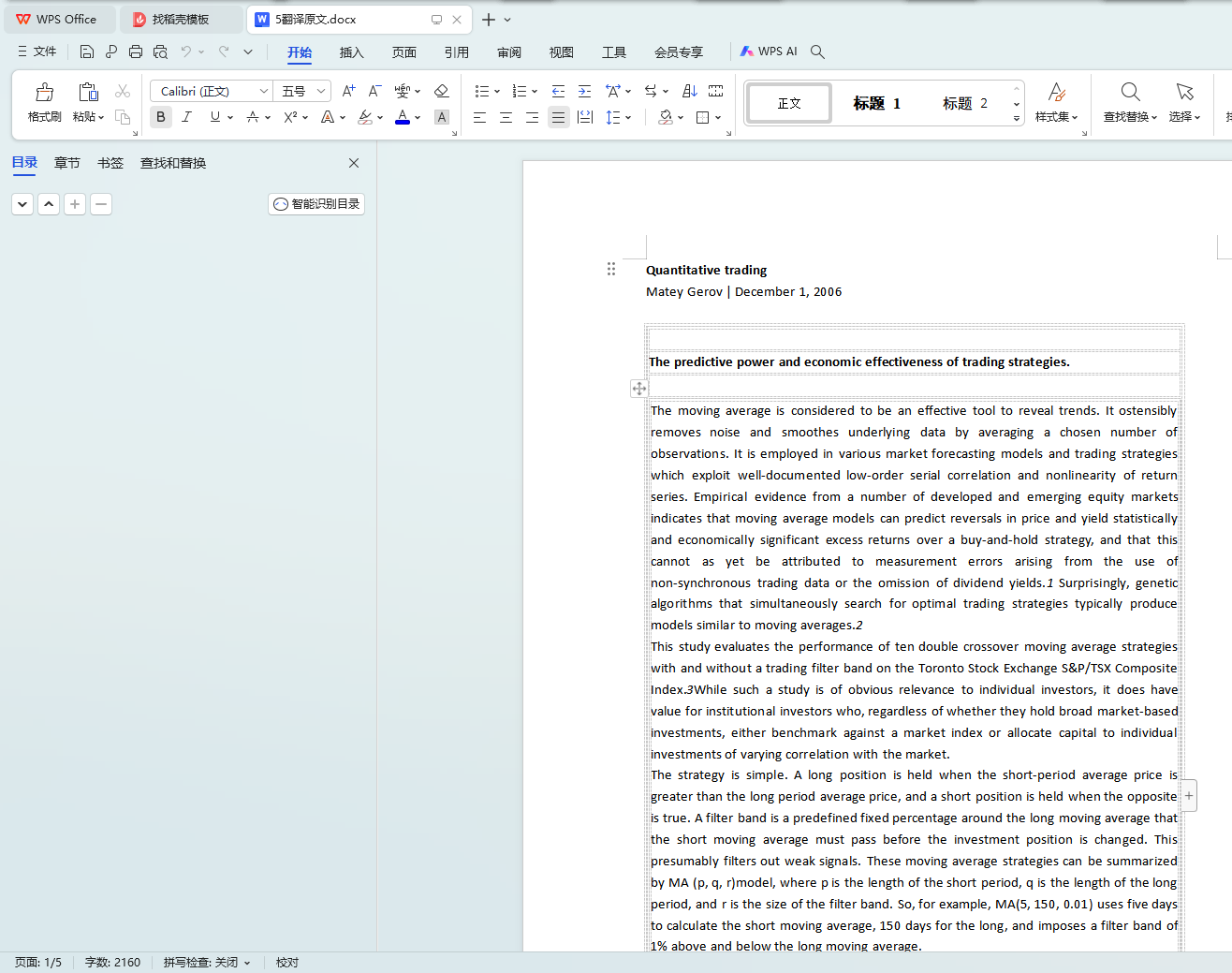Center align text

506,117
